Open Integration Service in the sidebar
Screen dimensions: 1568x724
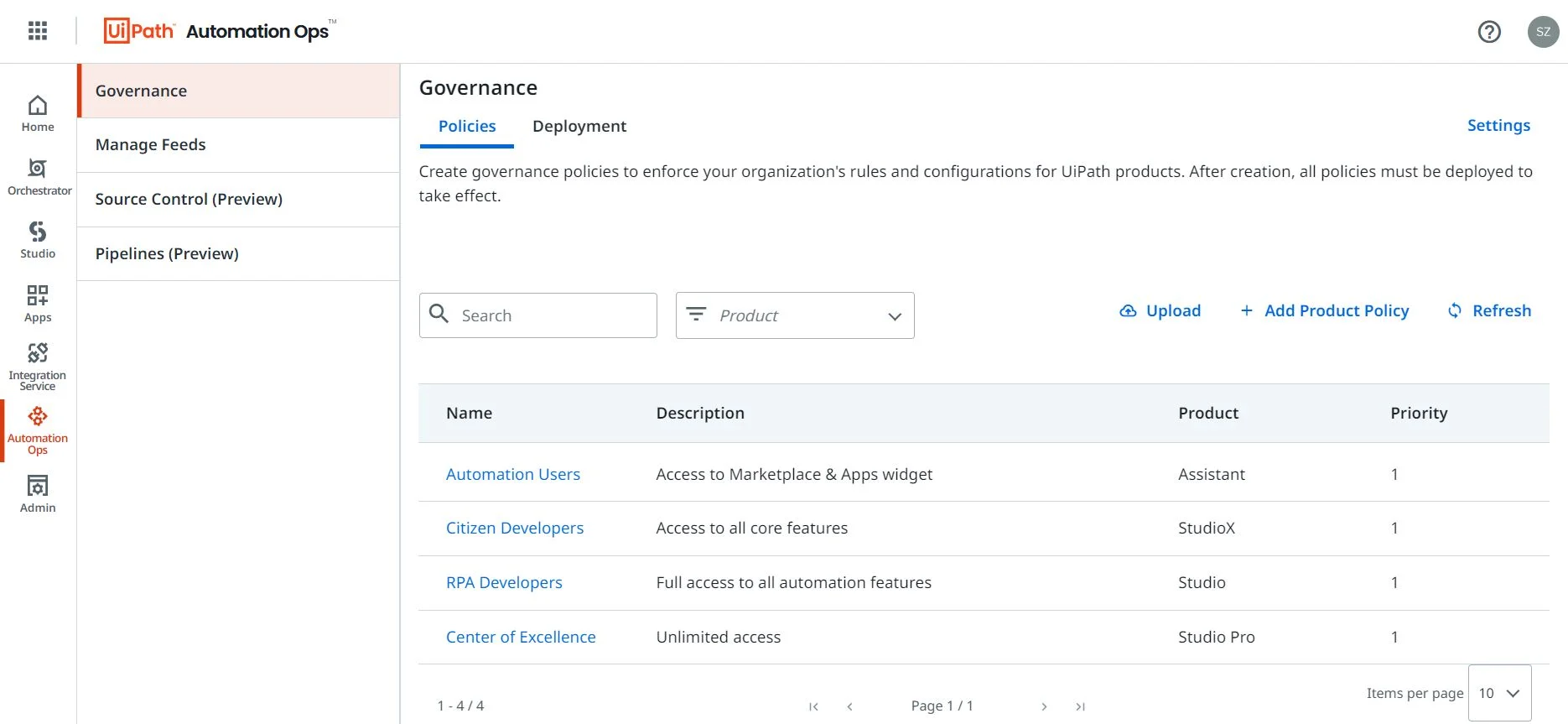pyautogui.click(x=38, y=366)
